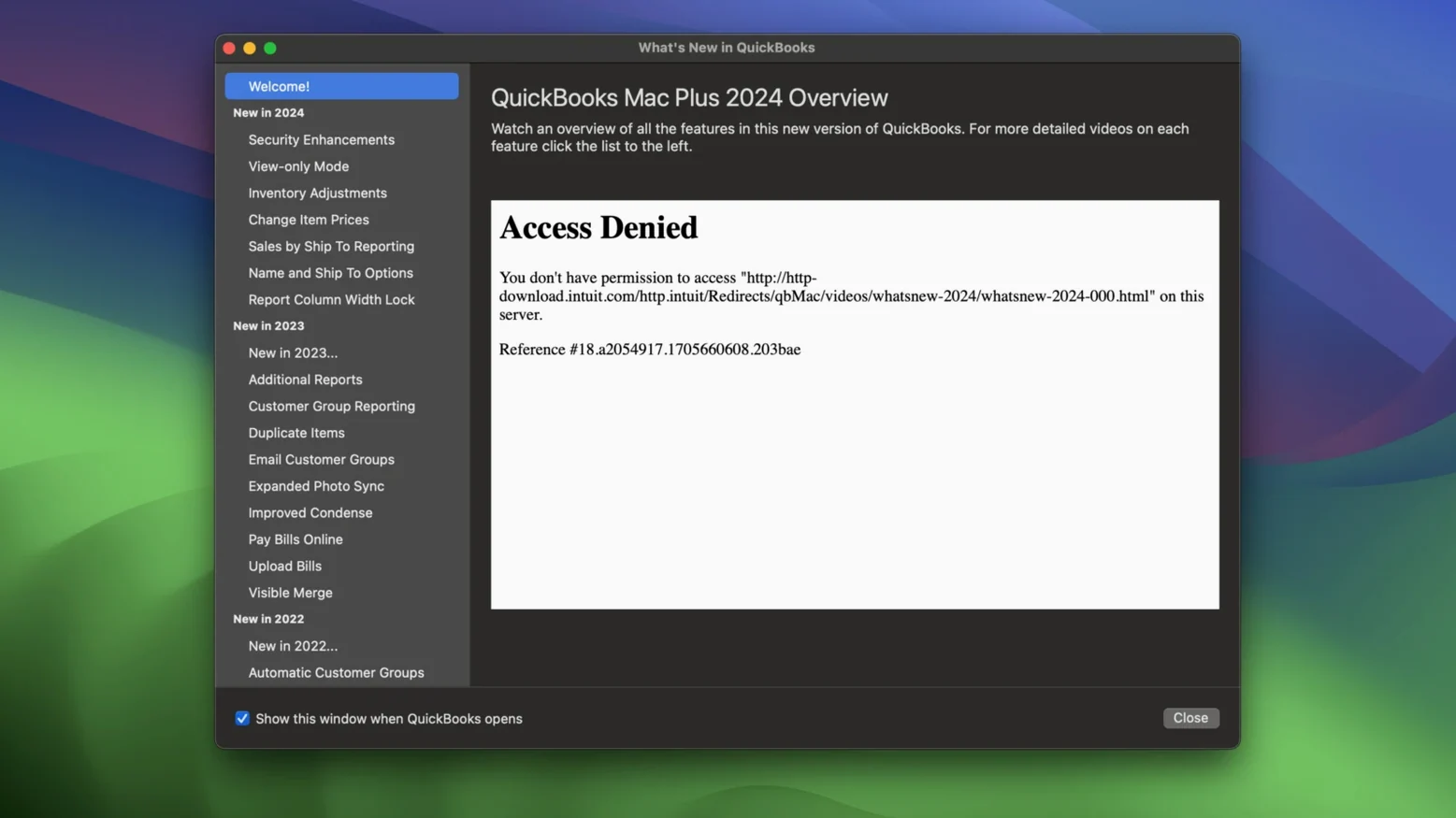The width and height of the screenshot is (1456, 818).
Task: Open Customer Group Reporting topic
Action: click(331, 406)
